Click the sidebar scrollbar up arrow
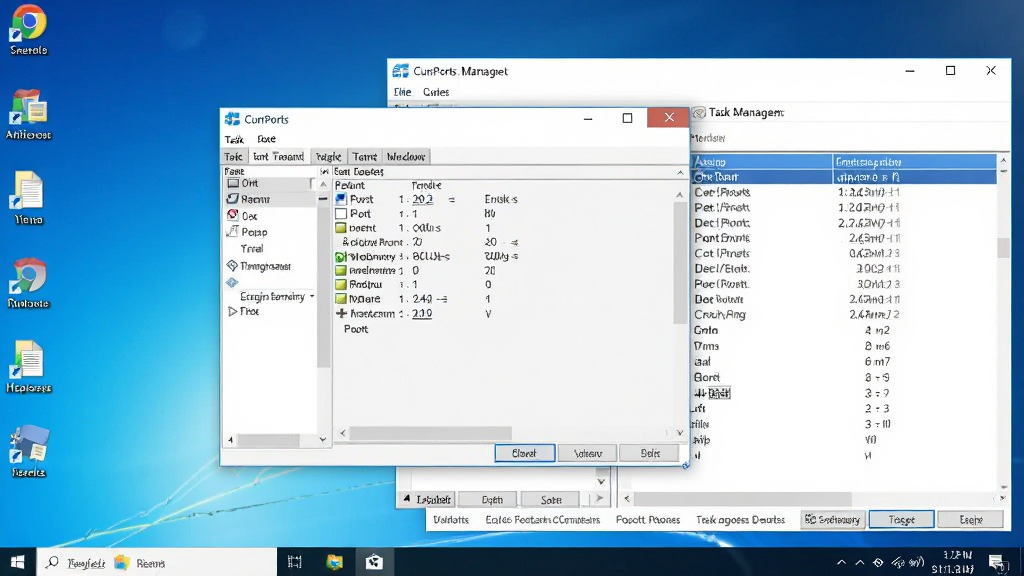1024x576 pixels. coord(323,185)
